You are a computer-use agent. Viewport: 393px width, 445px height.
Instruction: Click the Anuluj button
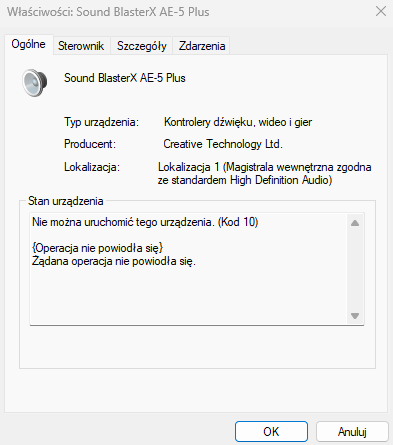pyautogui.click(x=352, y=432)
